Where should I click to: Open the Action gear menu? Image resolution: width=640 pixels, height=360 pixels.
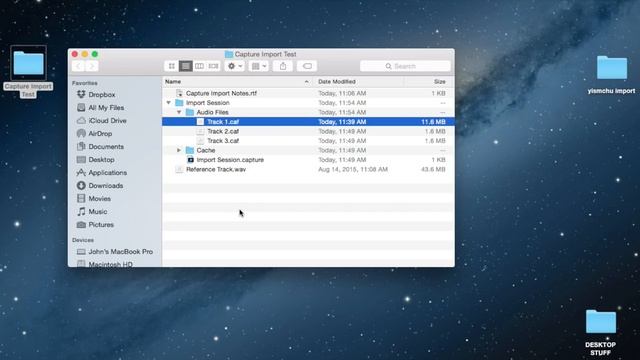pos(235,66)
